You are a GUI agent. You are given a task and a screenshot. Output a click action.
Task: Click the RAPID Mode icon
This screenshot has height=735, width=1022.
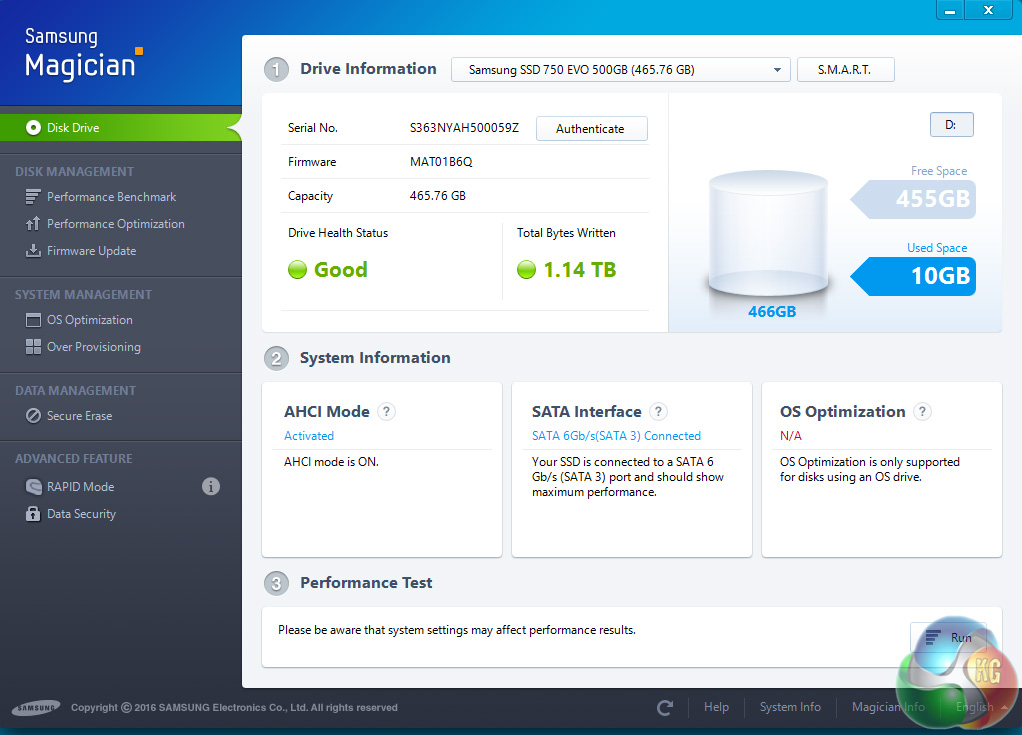pyautogui.click(x=33, y=487)
